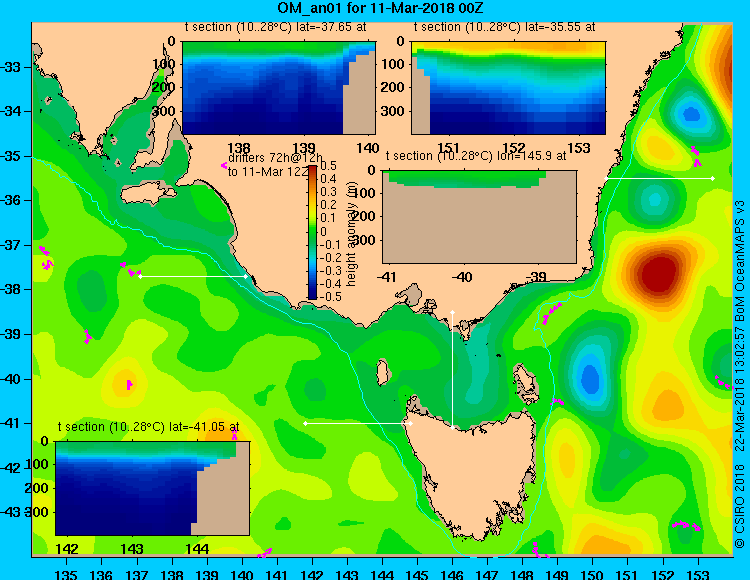Click the 'to 11-Mar 12Z' label
750x580 pixels.
[x=268, y=172]
